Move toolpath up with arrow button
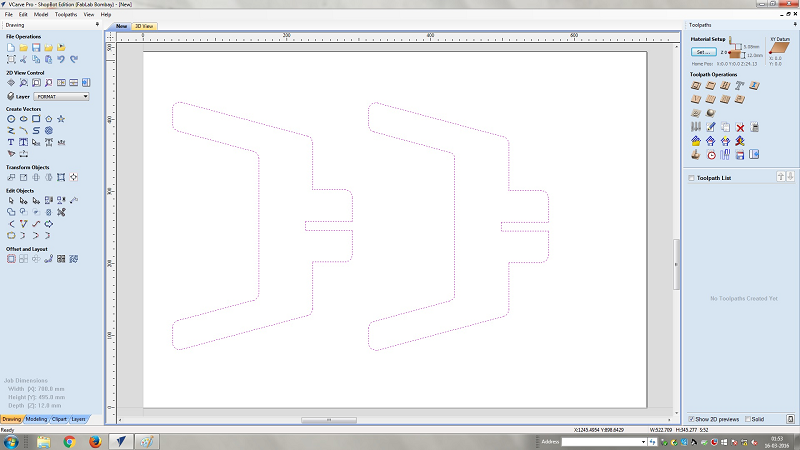Viewport: 800px width, 450px height. pos(781,177)
